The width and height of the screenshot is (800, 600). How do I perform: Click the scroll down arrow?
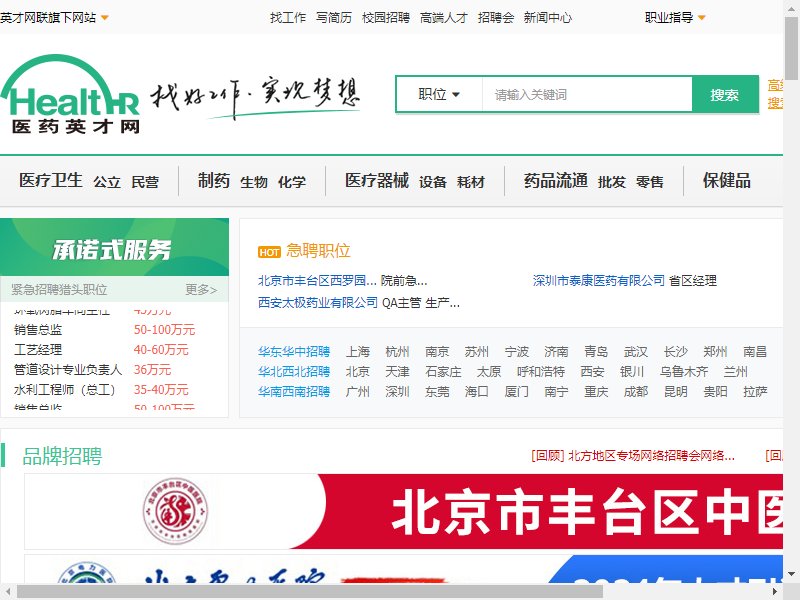(791, 573)
